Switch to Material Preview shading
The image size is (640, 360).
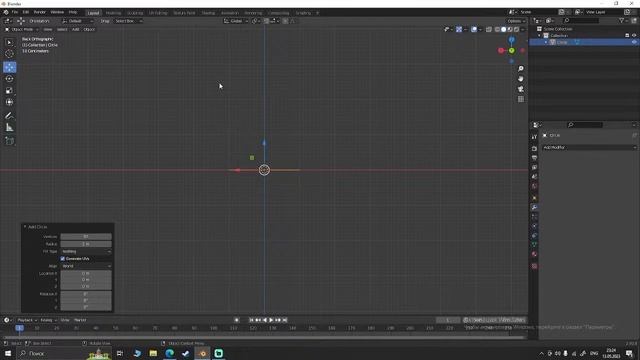click(510, 29)
